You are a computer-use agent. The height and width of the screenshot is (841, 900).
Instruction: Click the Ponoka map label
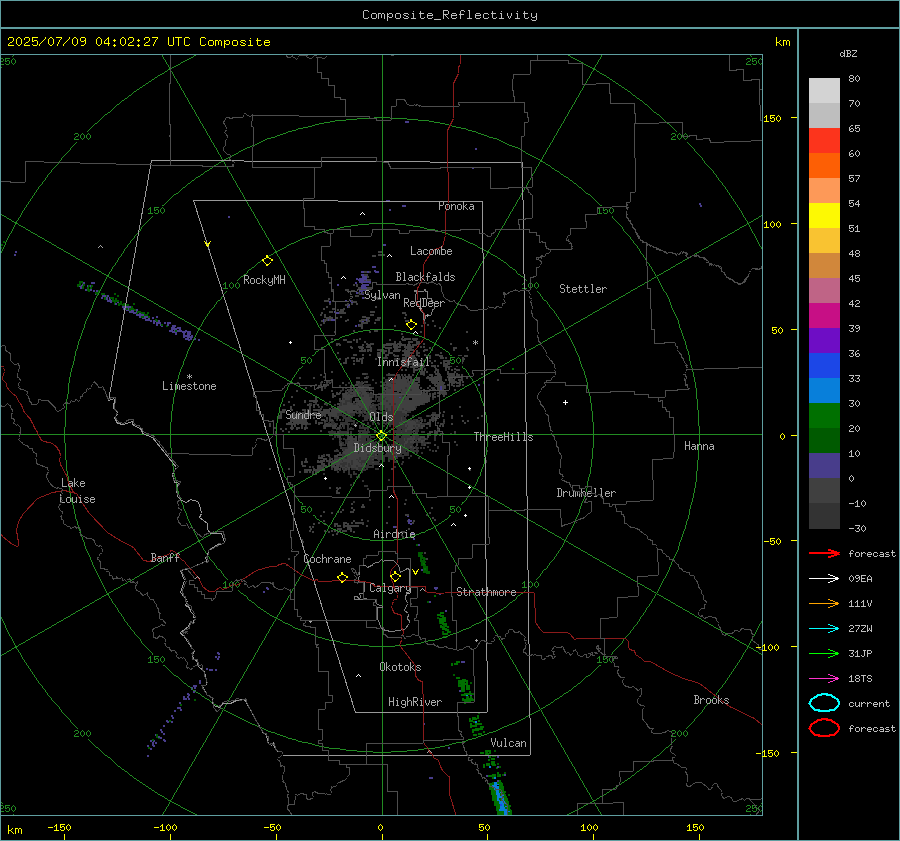(456, 206)
